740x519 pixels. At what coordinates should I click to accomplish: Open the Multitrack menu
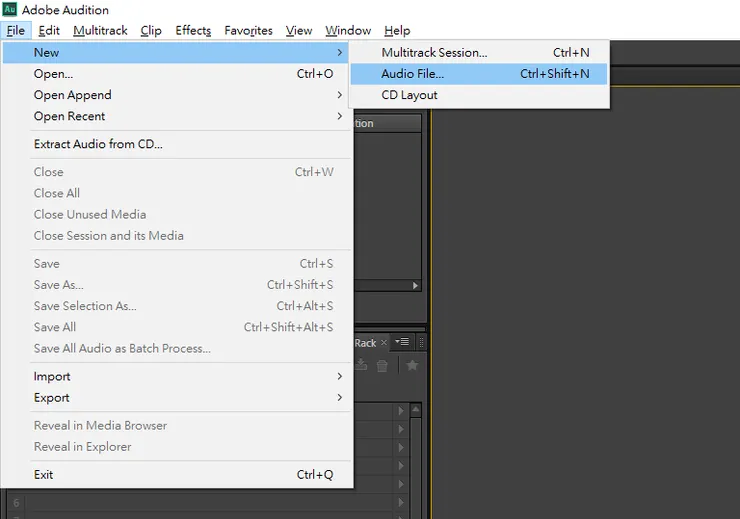[100, 31]
